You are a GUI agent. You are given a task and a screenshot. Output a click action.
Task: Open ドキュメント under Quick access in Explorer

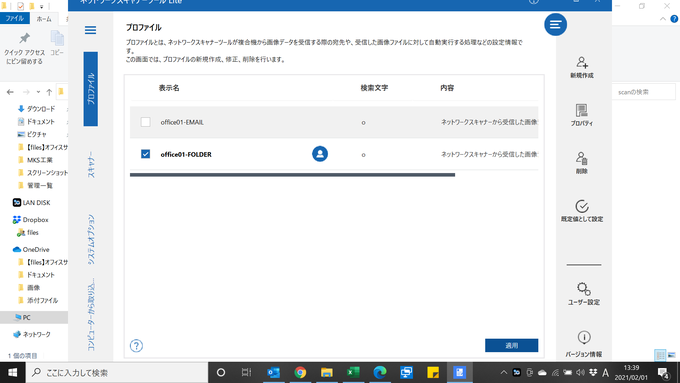(36, 122)
